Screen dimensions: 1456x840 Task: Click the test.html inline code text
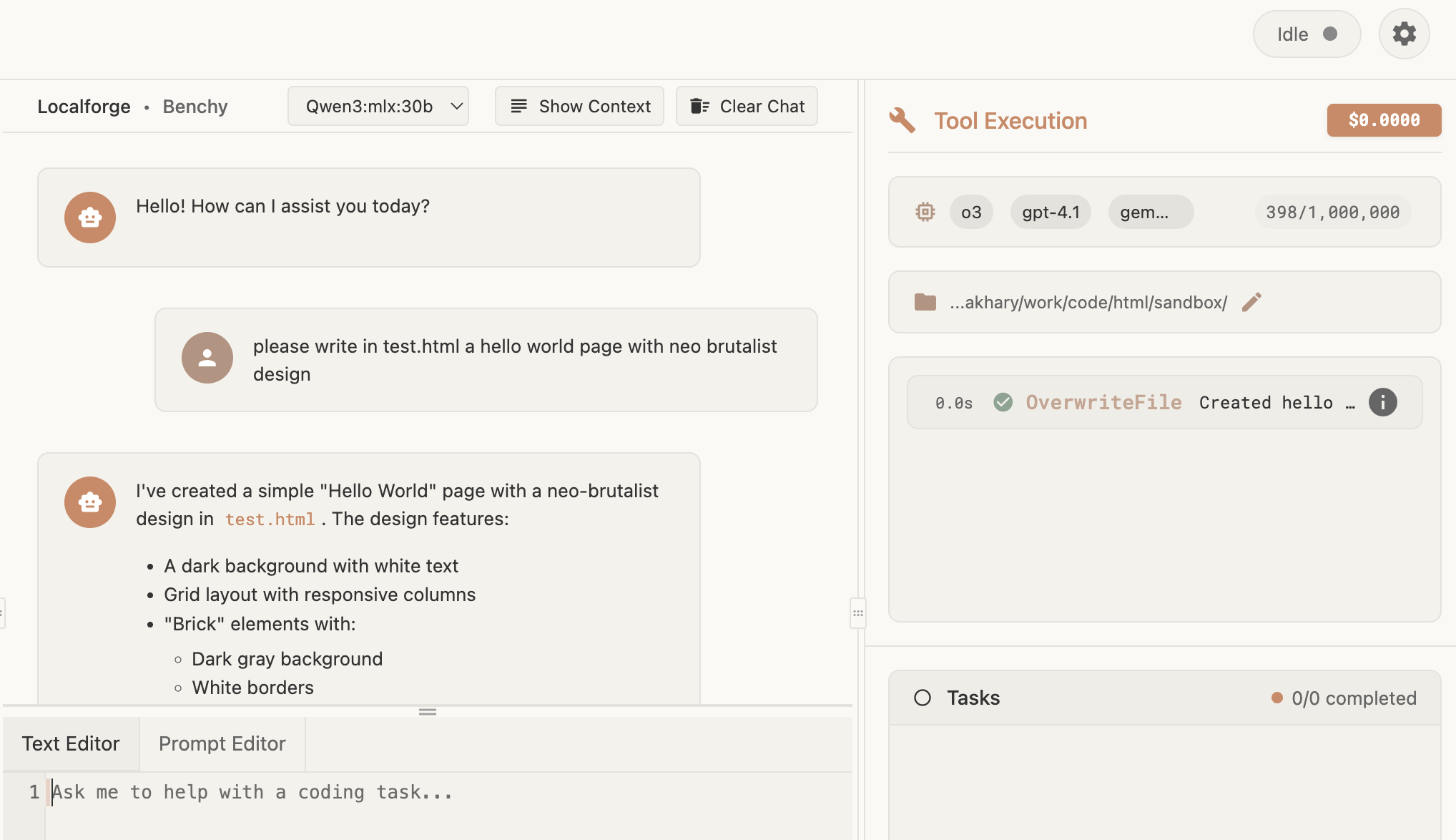click(x=270, y=519)
